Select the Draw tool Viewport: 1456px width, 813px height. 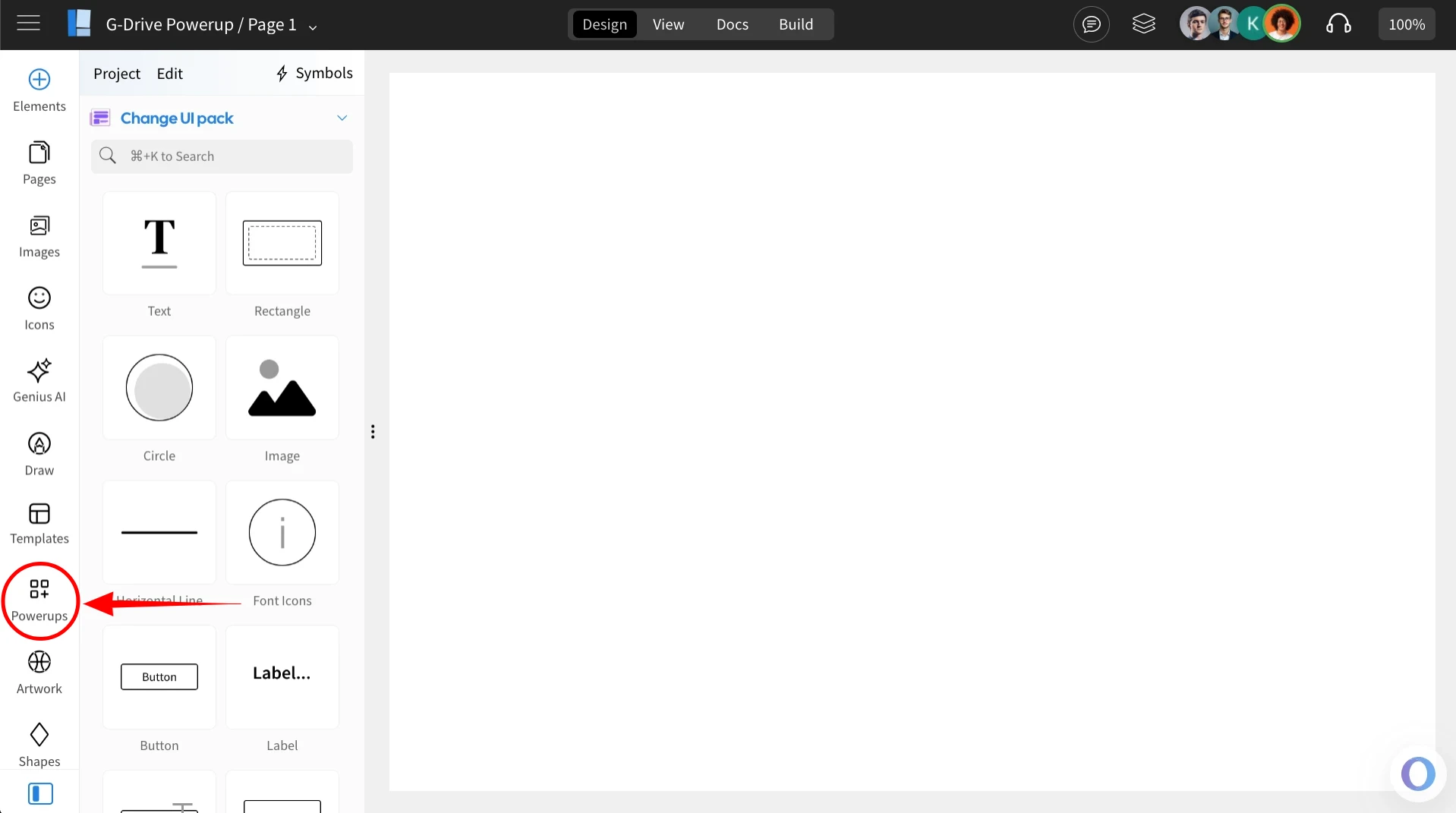coord(39,452)
